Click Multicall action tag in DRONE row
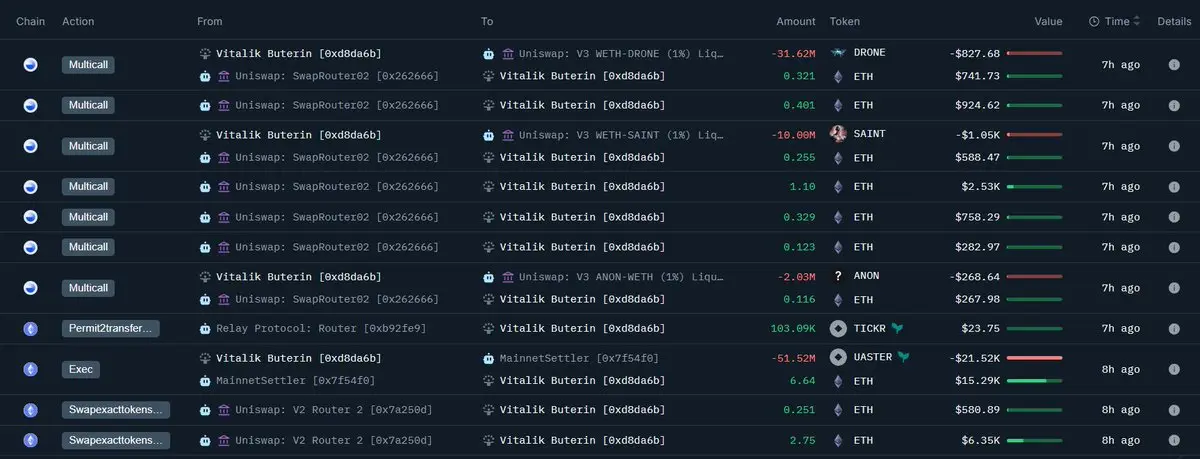Image resolution: width=1200 pixels, height=459 pixels. (x=89, y=65)
